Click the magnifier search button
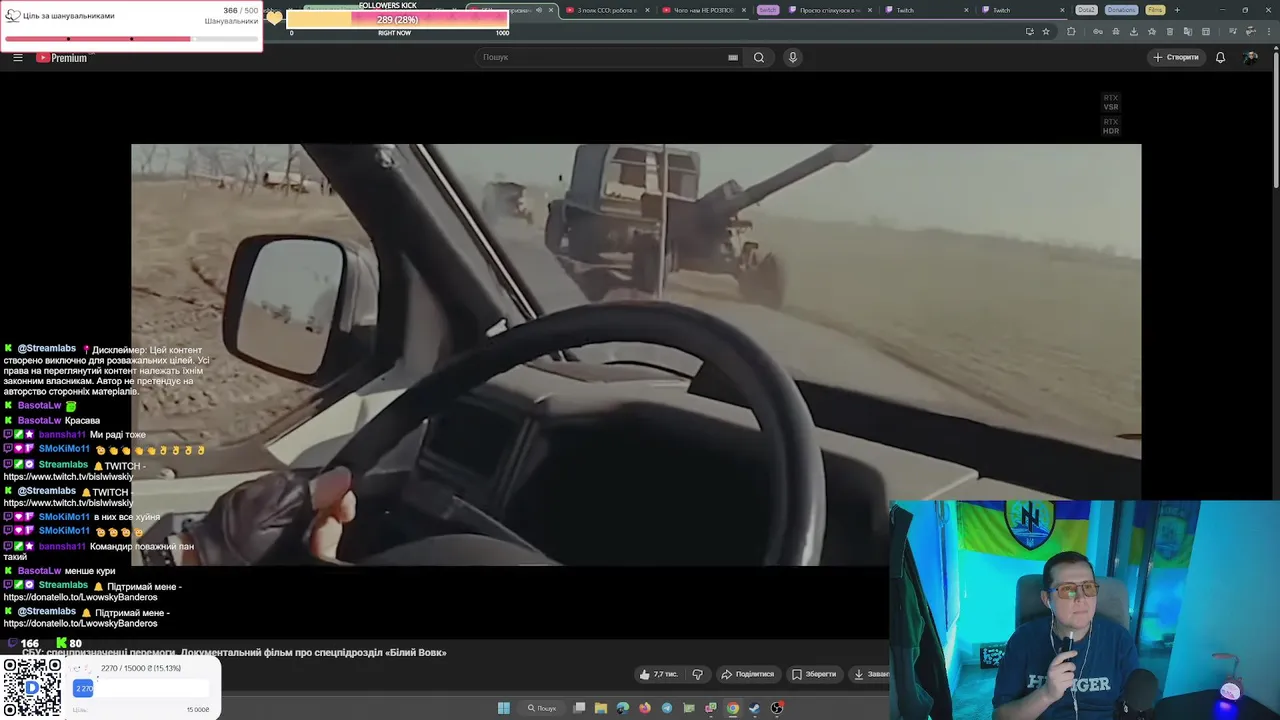Viewport: 1280px width, 720px height. (x=759, y=57)
